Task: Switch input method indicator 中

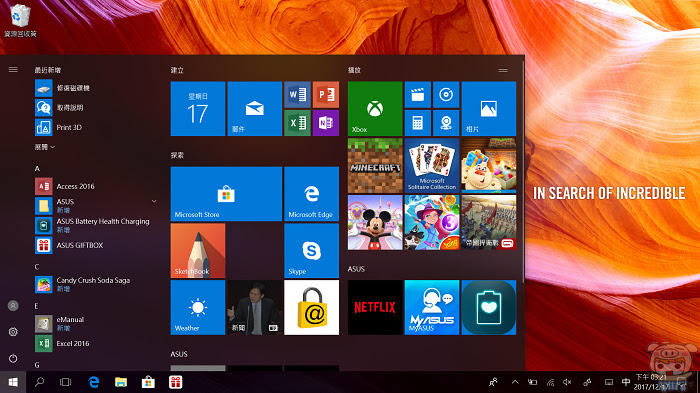Action: click(625, 382)
